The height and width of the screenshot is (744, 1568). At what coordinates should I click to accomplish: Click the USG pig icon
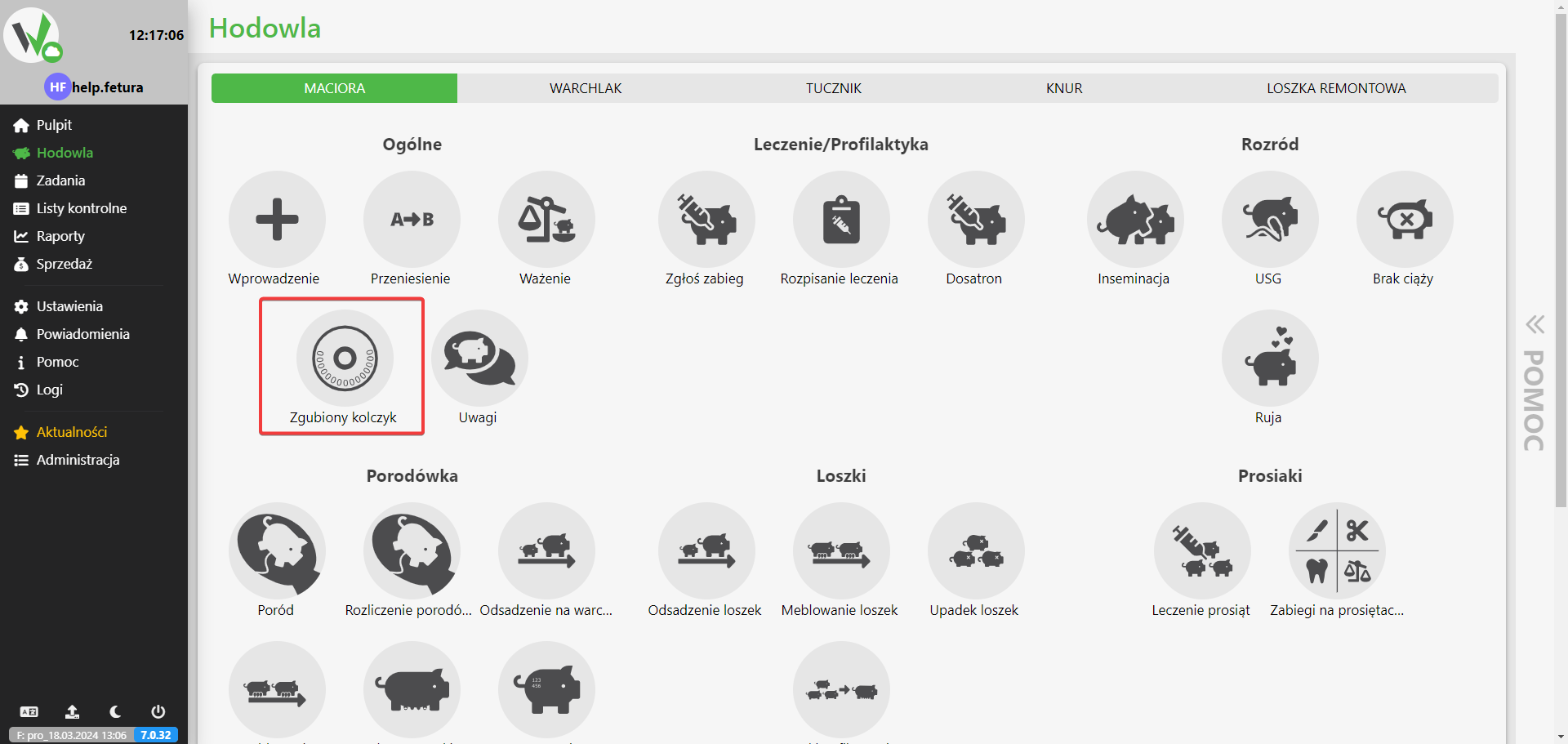click(1269, 220)
